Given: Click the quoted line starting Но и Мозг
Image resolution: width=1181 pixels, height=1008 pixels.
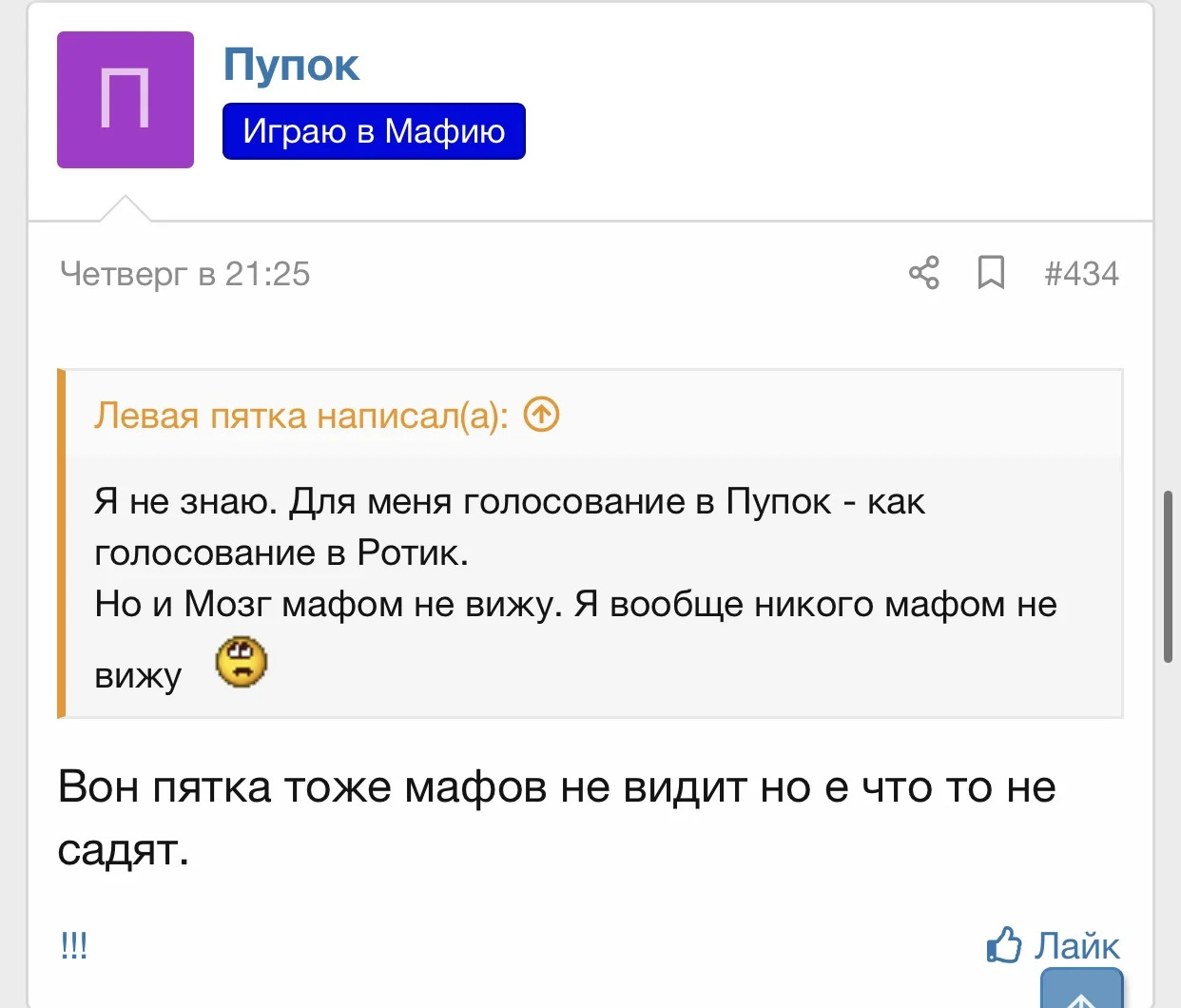Looking at the screenshot, I should click(575, 604).
